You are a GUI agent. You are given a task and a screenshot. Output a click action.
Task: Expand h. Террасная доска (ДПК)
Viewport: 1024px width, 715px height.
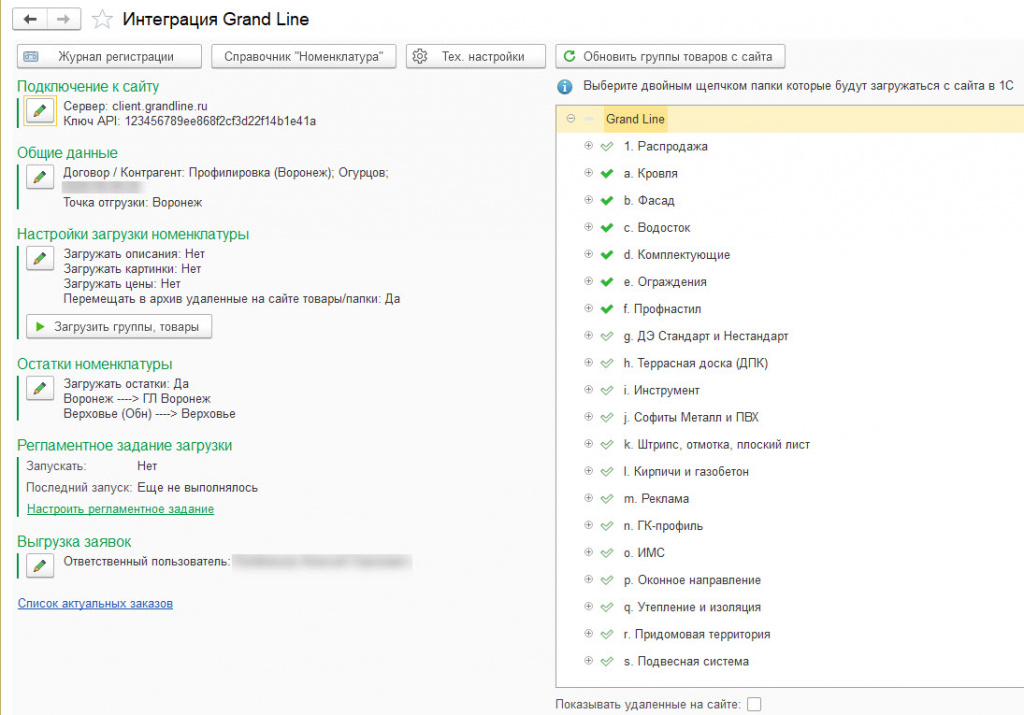click(x=588, y=362)
